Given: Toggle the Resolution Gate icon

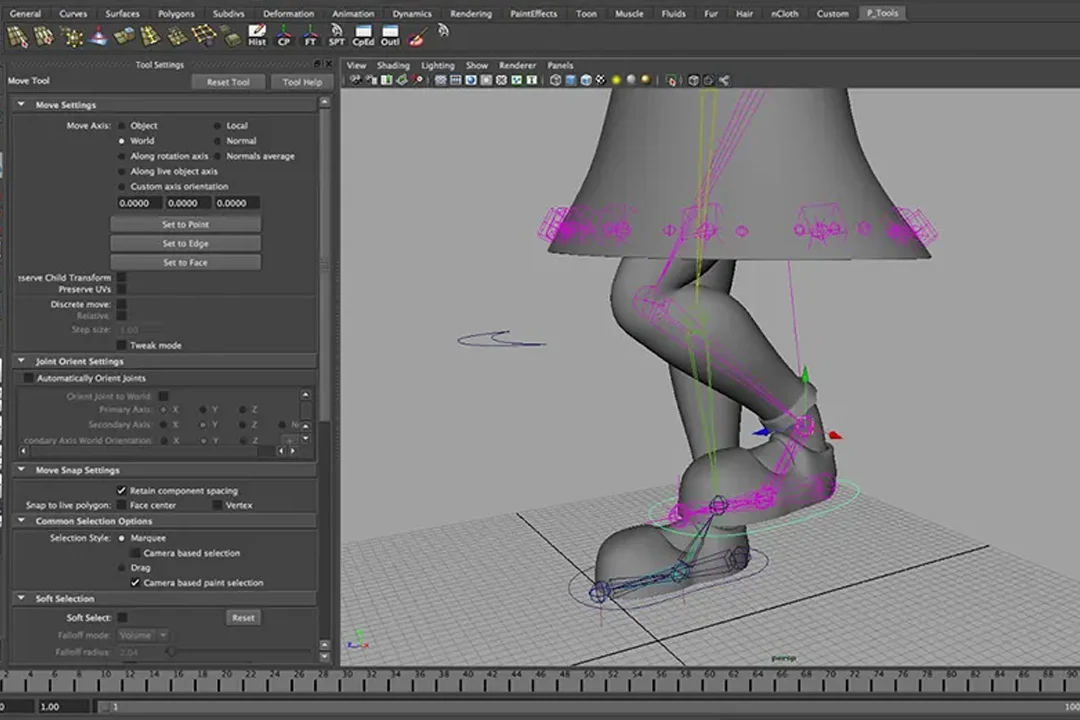Looking at the screenshot, I should click(470, 80).
